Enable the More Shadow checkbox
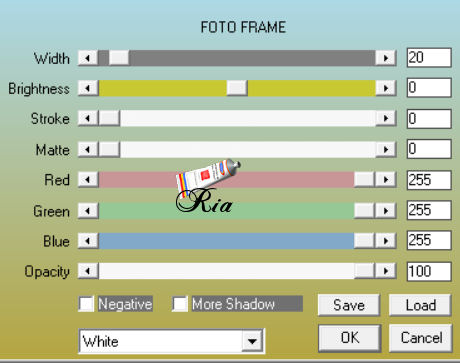This screenshot has height=363, width=460. pos(180,304)
